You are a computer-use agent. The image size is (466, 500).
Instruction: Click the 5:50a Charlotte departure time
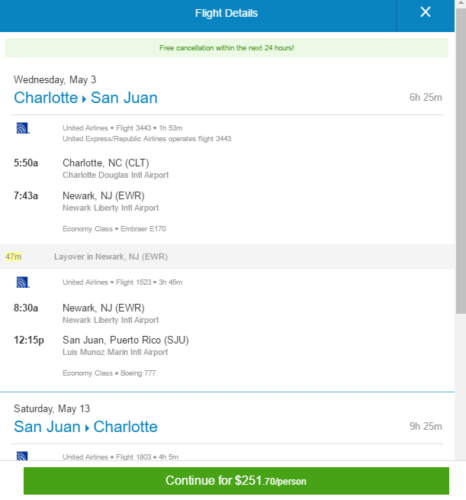pyautogui.click(x=26, y=163)
